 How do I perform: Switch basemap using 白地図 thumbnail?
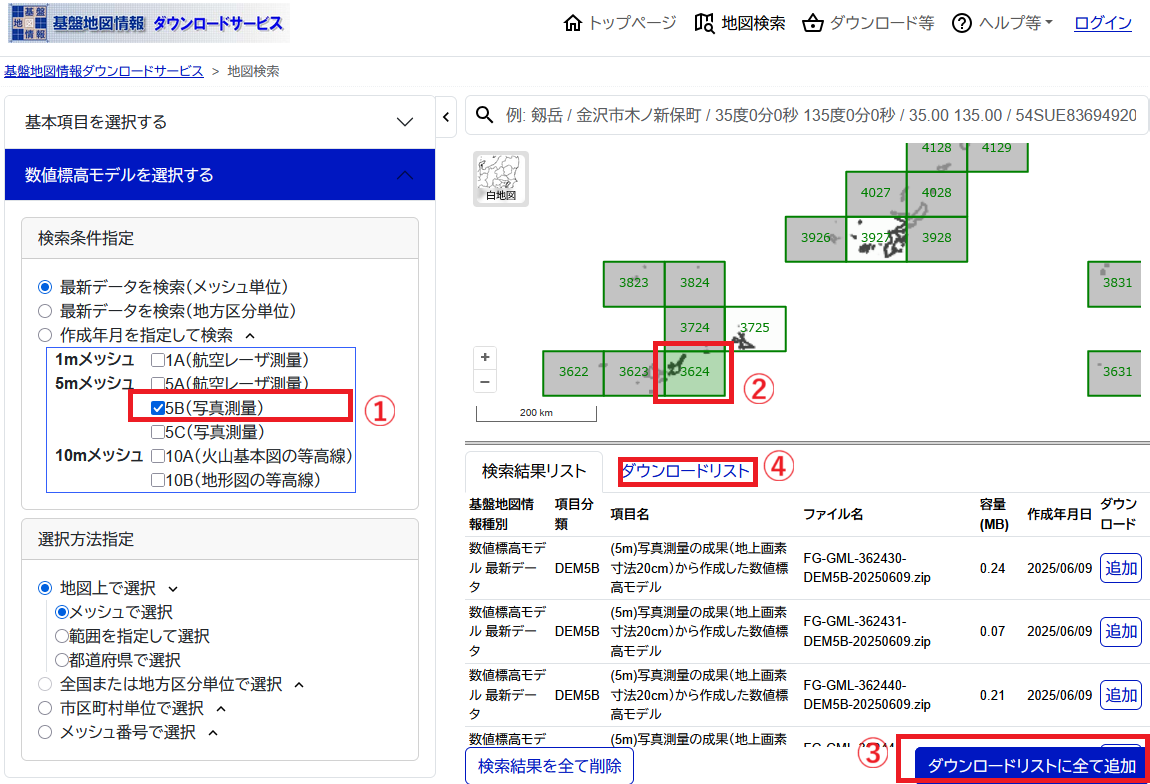[x=501, y=179]
